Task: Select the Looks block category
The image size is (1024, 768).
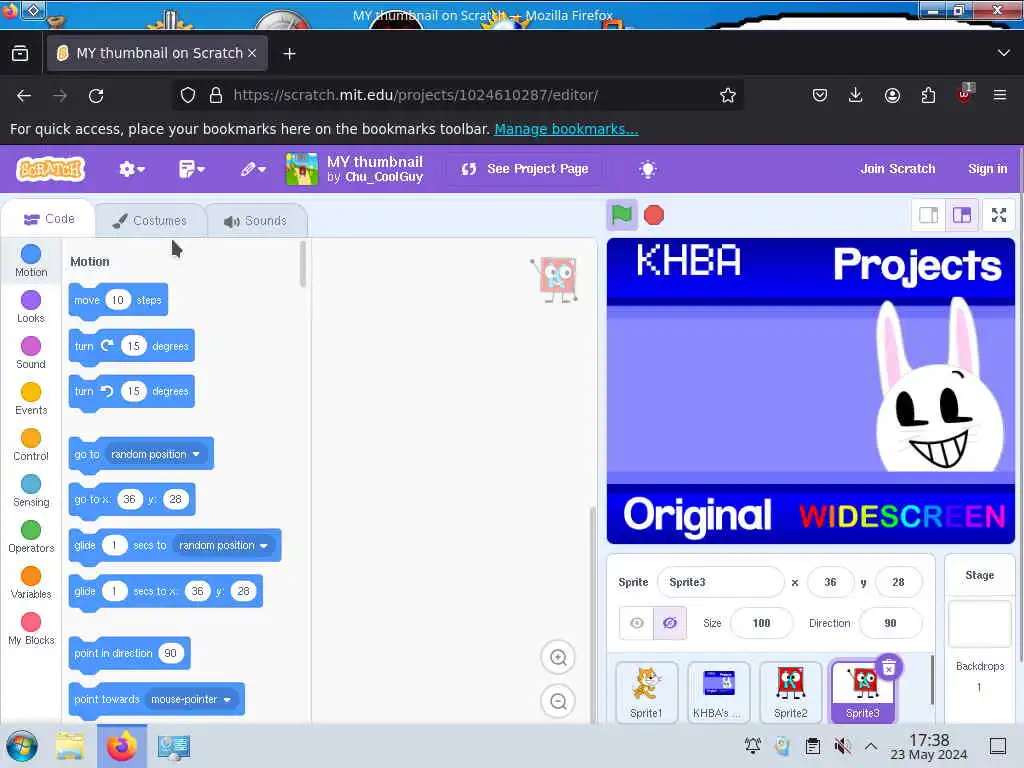Action: point(31,307)
